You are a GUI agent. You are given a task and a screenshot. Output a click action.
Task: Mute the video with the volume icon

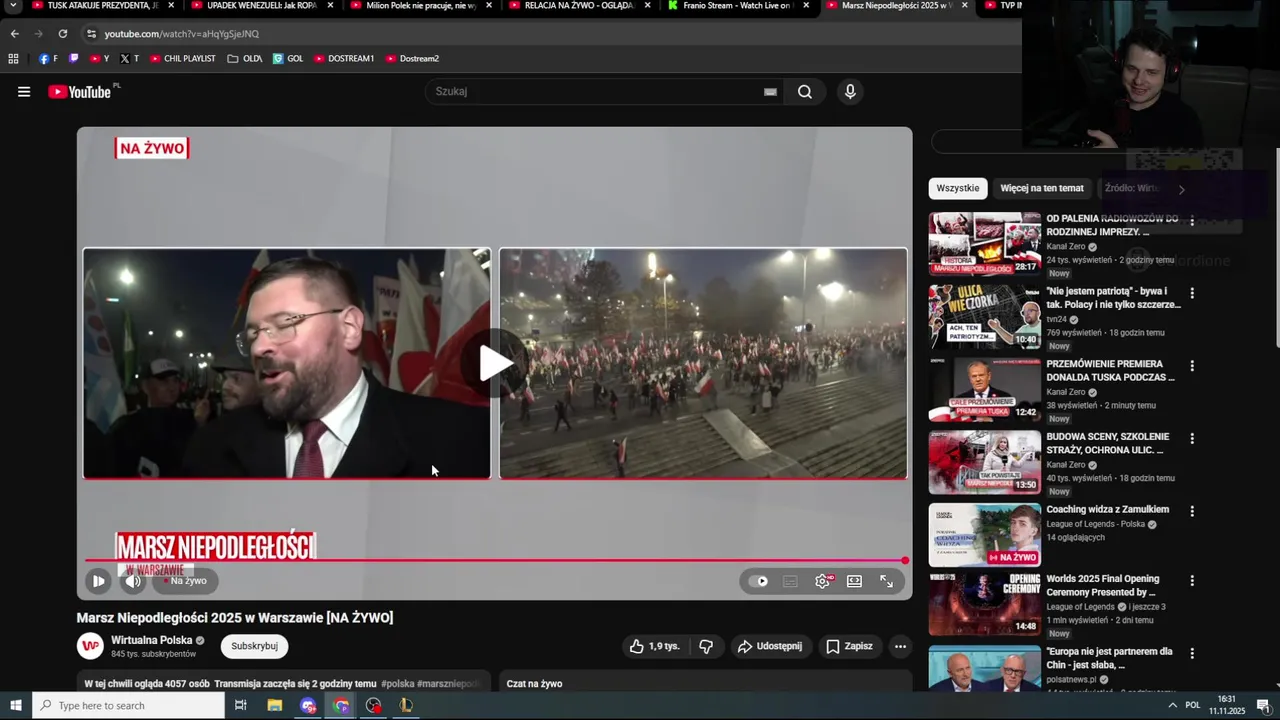click(133, 581)
